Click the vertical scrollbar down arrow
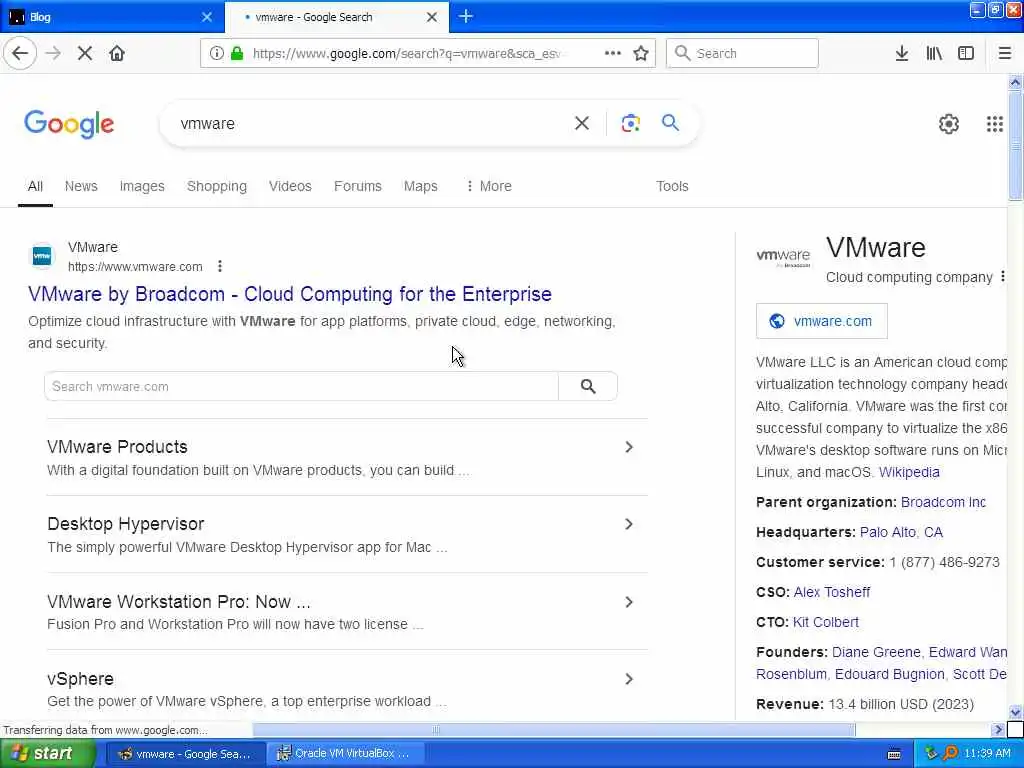 1015,712
